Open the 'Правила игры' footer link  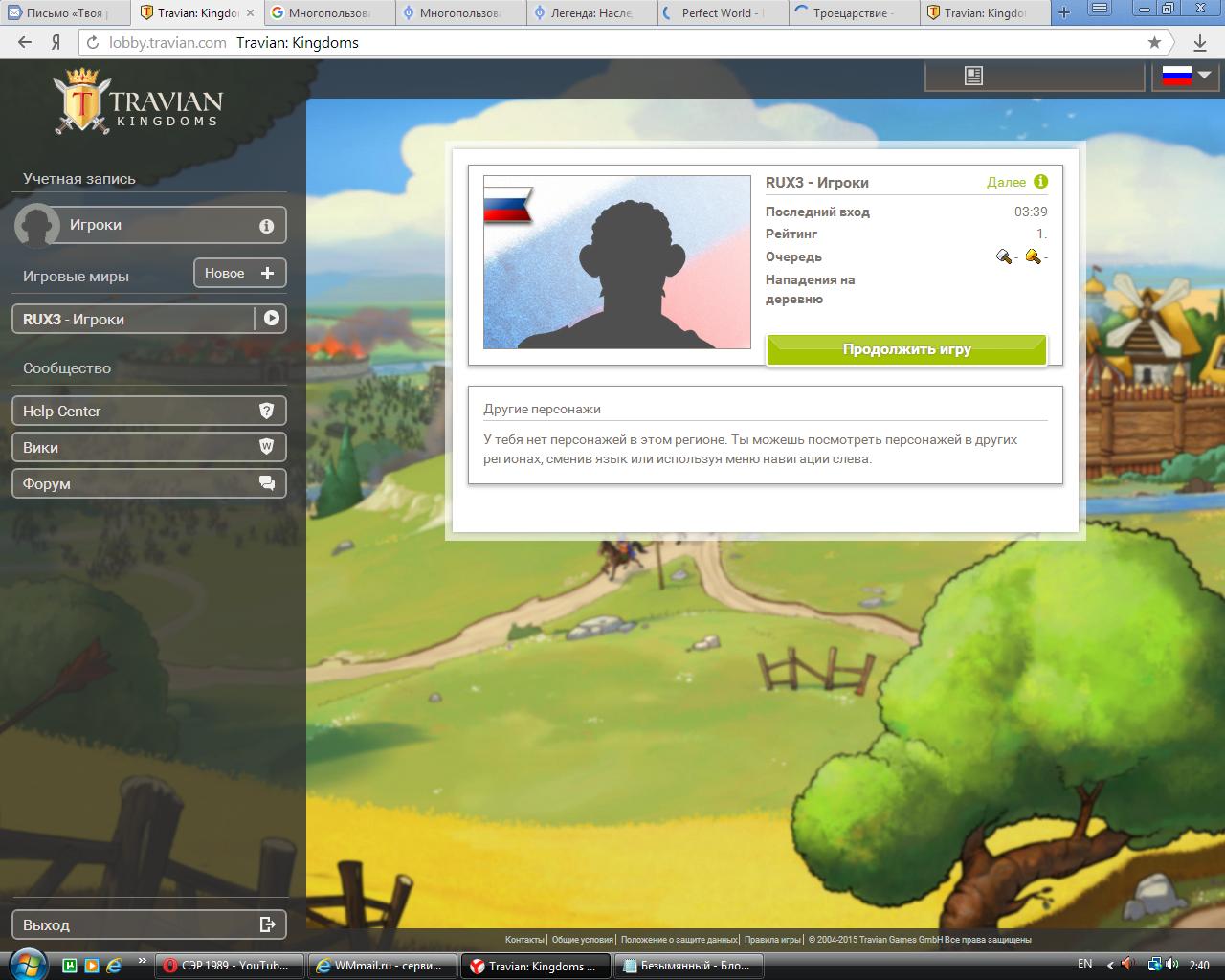point(772,940)
